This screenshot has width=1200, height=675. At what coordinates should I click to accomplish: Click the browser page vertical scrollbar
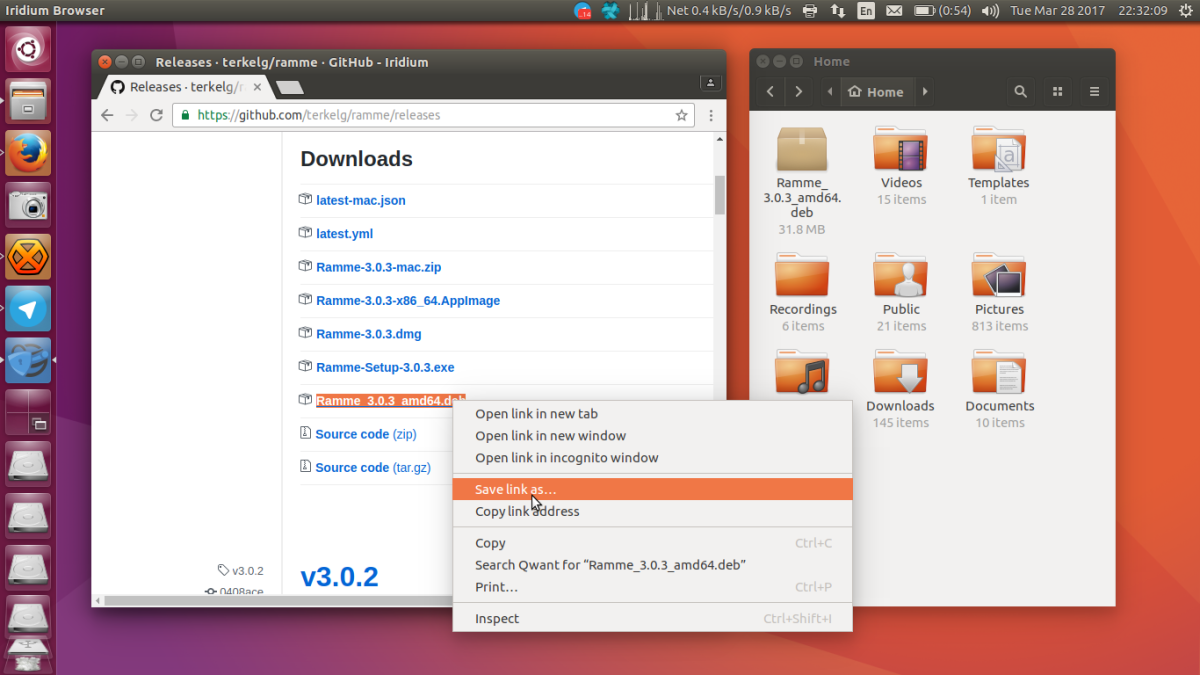point(719,195)
